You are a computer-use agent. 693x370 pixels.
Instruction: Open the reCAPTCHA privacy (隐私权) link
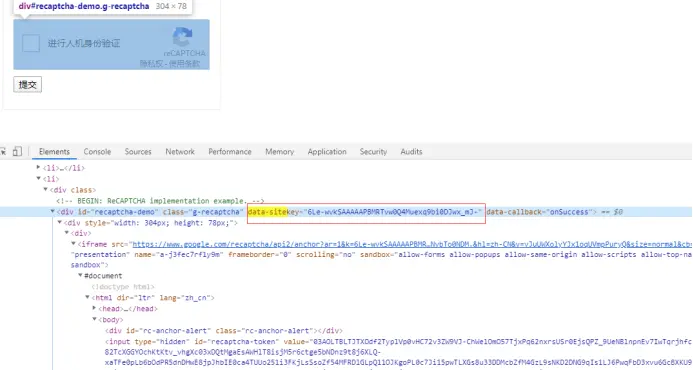click(151, 64)
